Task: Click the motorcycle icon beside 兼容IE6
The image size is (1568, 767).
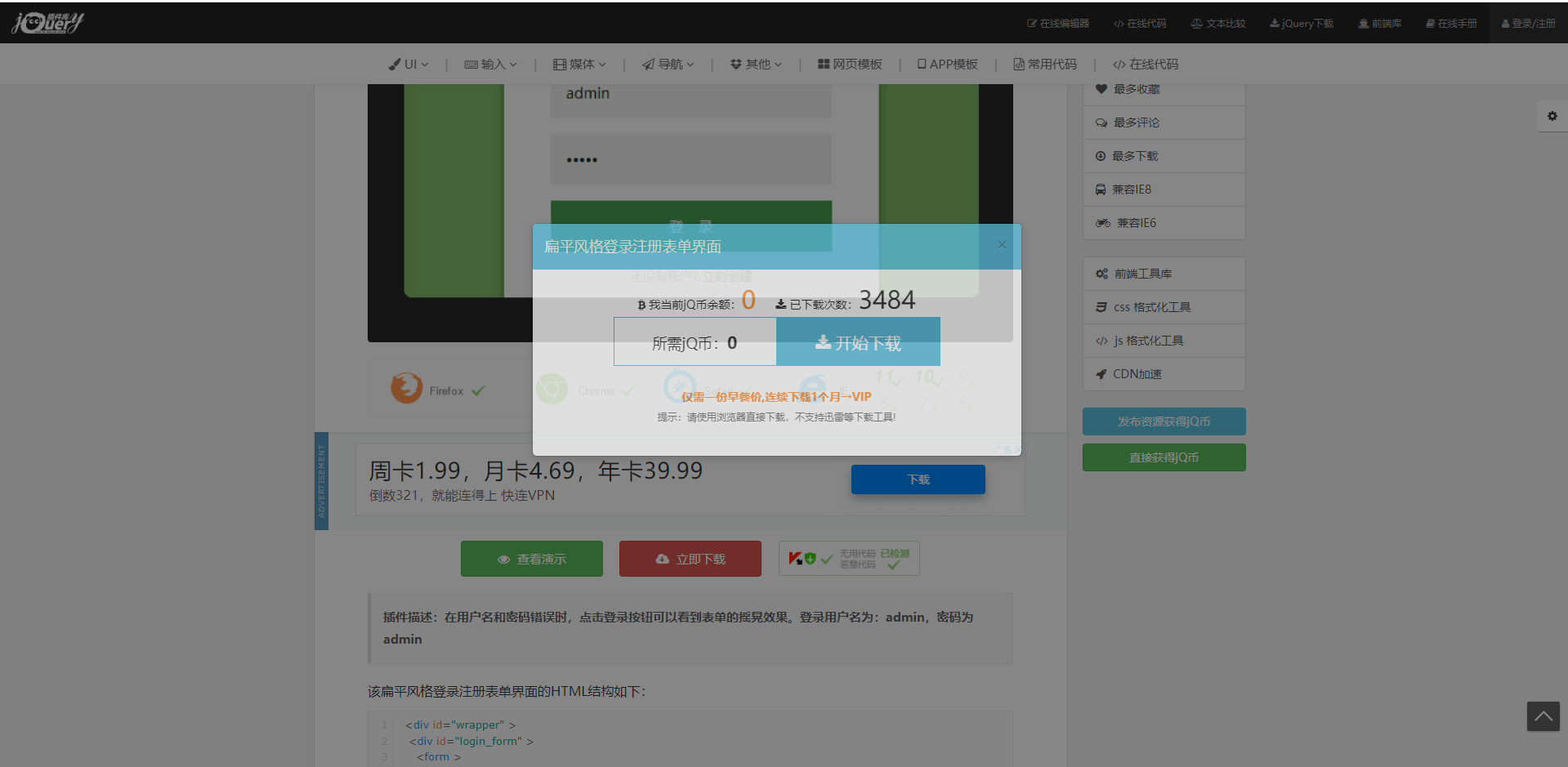Action: point(1103,223)
